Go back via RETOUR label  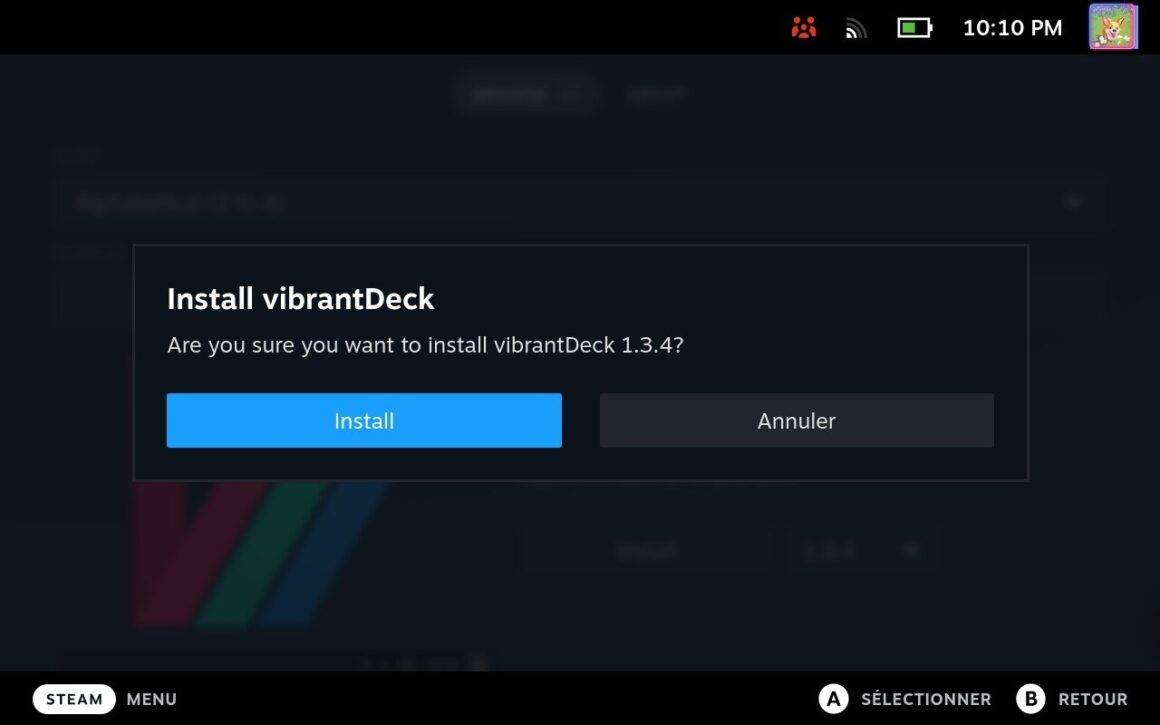[1093, 699]
